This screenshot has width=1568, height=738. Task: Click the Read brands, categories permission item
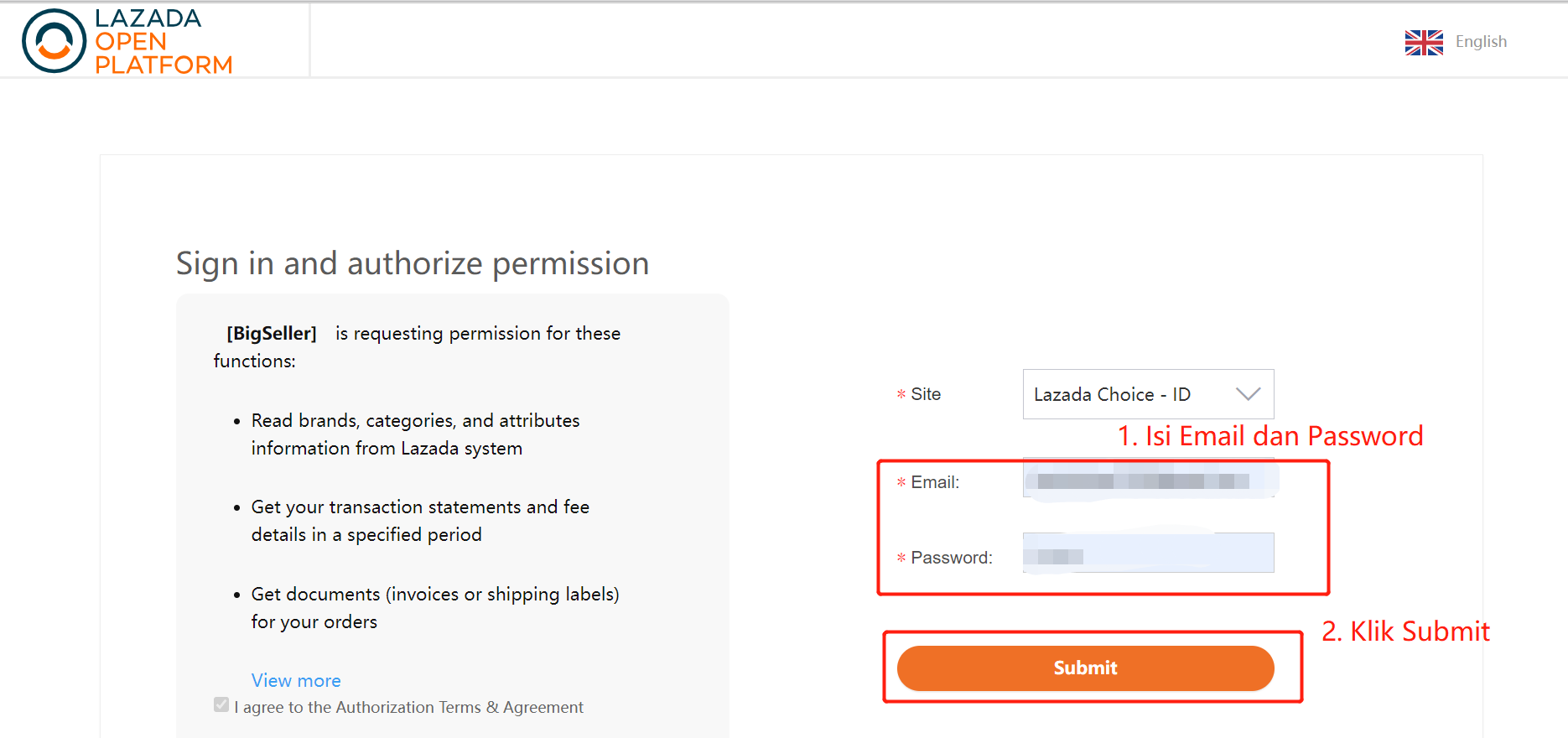pyautogui.click(x=416, y=434)
